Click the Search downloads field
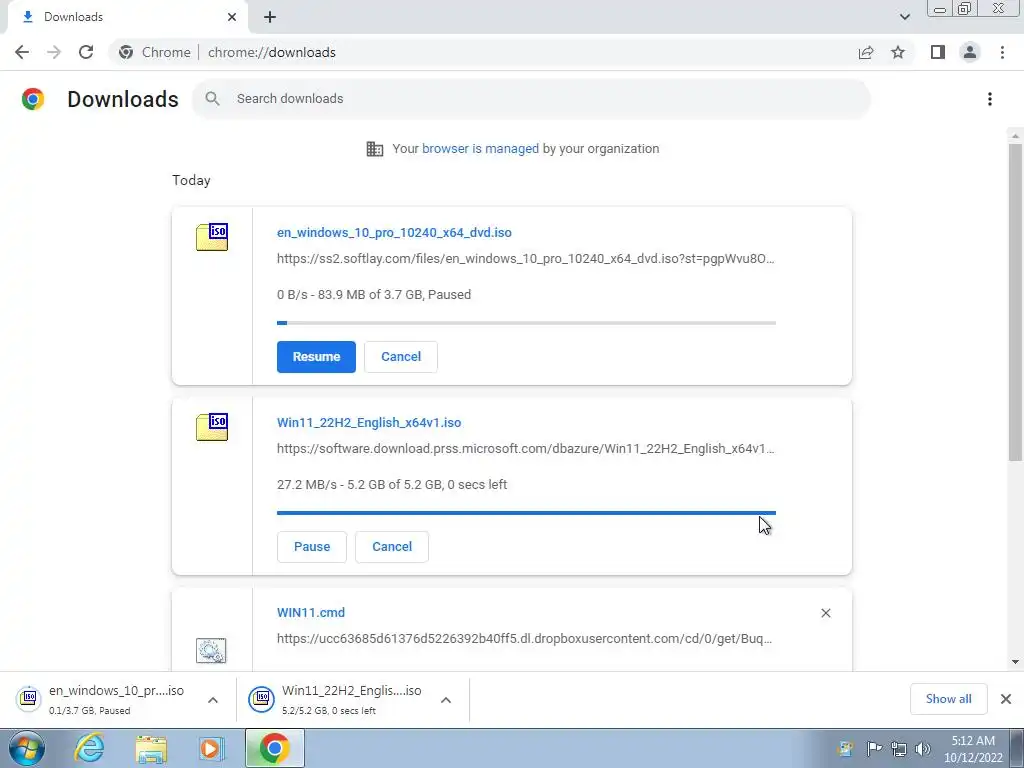Viewport: 1024px width, 768px height. coord(530,99)
